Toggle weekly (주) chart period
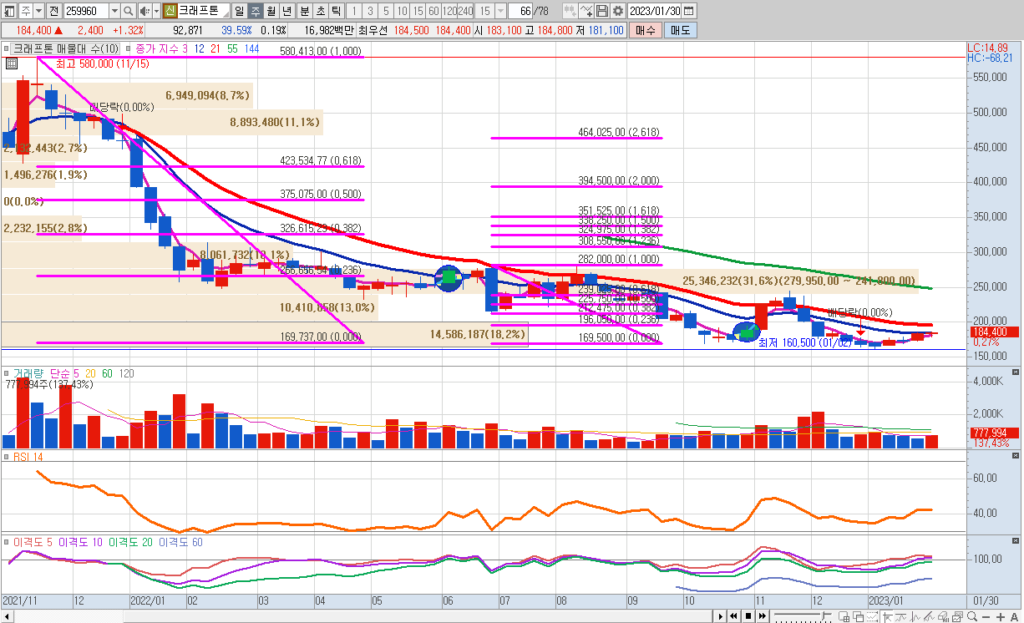Image resolution: width=1024 pixels, height=623 pixels. 256,10
